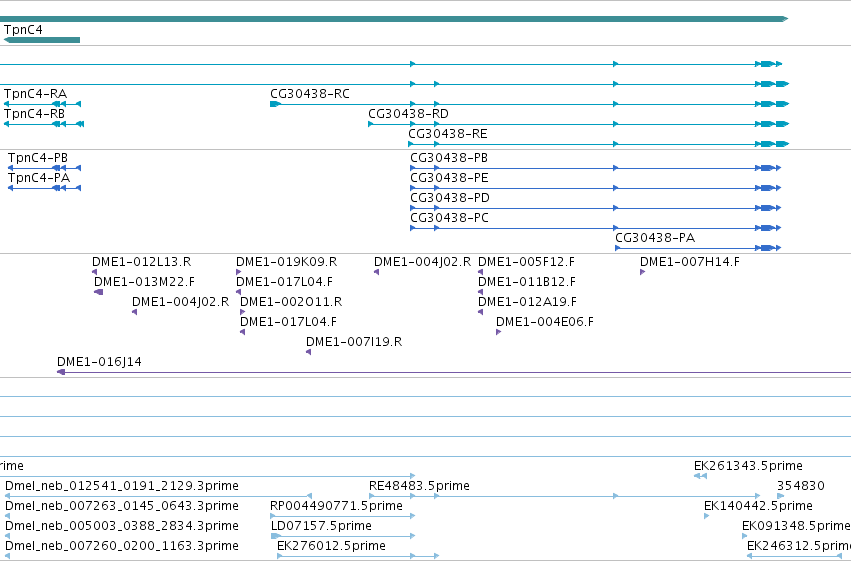This screenshot has height=561, width=851.
Task: Select the DME1-011B12.F feature
Action: point(527,282)
